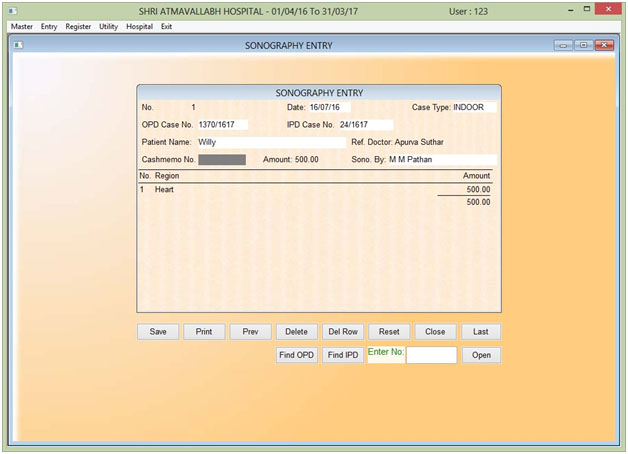Go to previous record with Prev
The width and height of the screenshot is (628, 454).
tap(250, 332)
